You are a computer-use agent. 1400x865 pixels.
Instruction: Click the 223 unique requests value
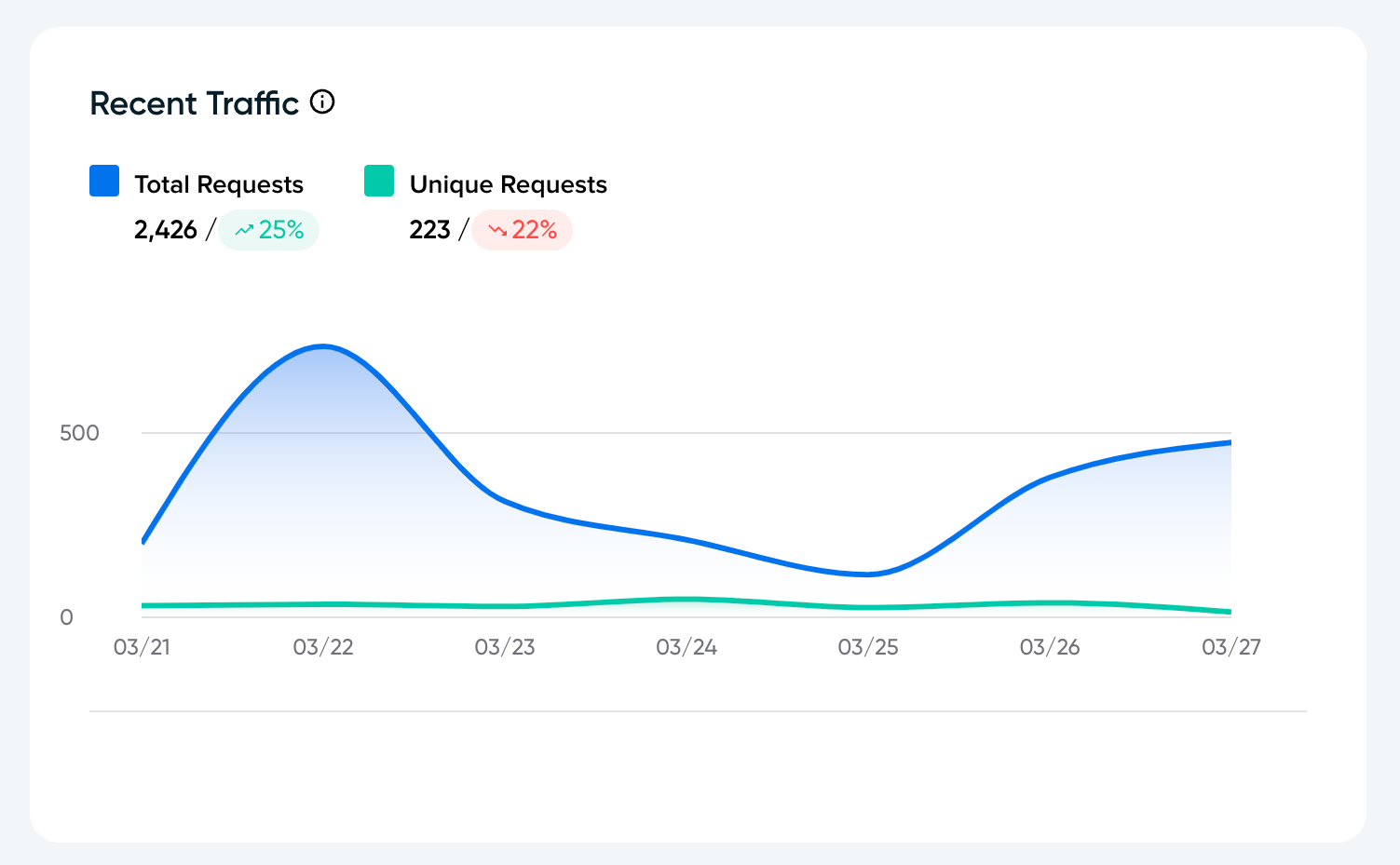pos(429,230)
